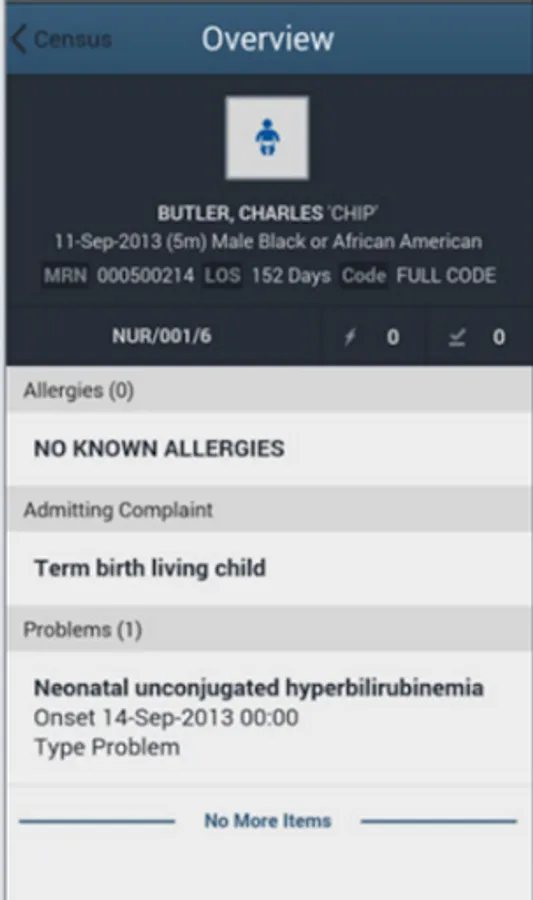Open the Term birth living child entry
Image resolution: width=533 pixels, height=900 pixels.
point(269,568)
